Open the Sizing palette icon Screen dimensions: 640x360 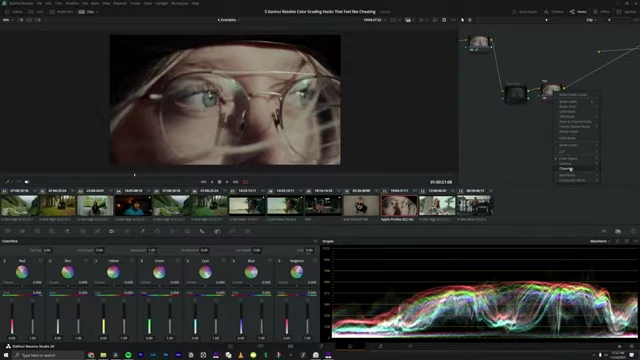pyautogui.click(x=232, y=231)
